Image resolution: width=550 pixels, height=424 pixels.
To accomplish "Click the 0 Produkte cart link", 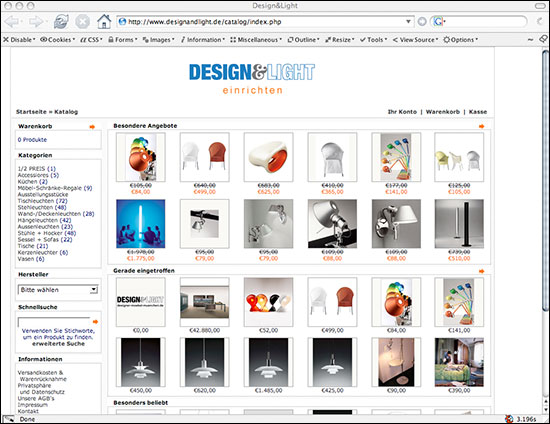I will click(32, 140).
